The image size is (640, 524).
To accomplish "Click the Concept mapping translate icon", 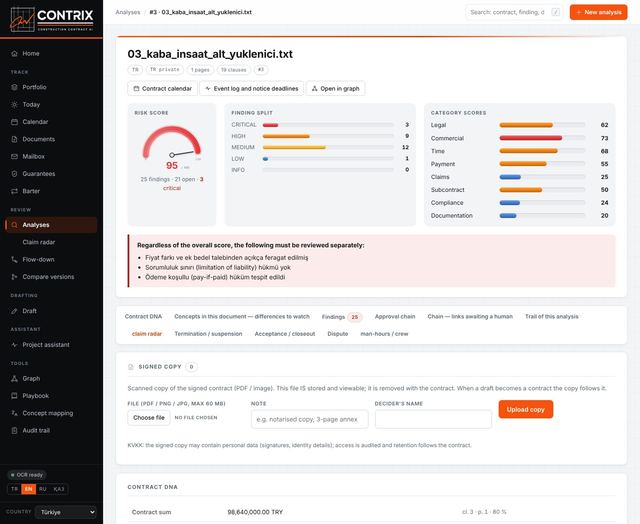I will click(14, 413).
